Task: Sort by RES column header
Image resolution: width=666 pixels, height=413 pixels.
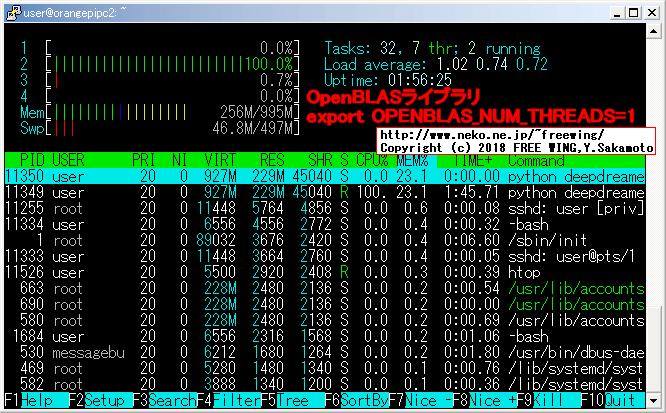Action: pyautogui.click(x=272, y=160)
